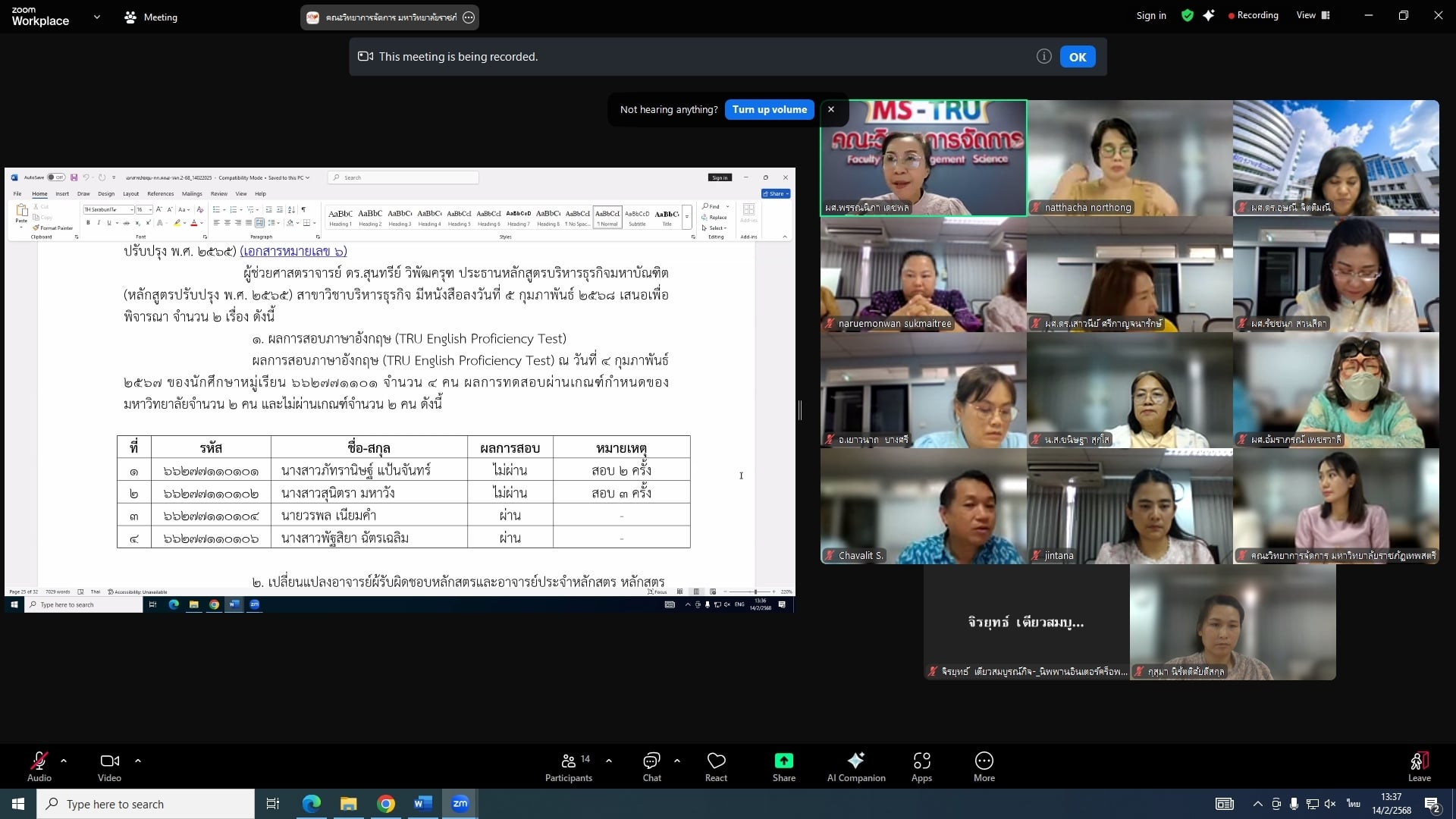Click the Turn up volume button
The width and height of the screenshot is (1456, 819).
pyautogui.click(x=769, y=109)
